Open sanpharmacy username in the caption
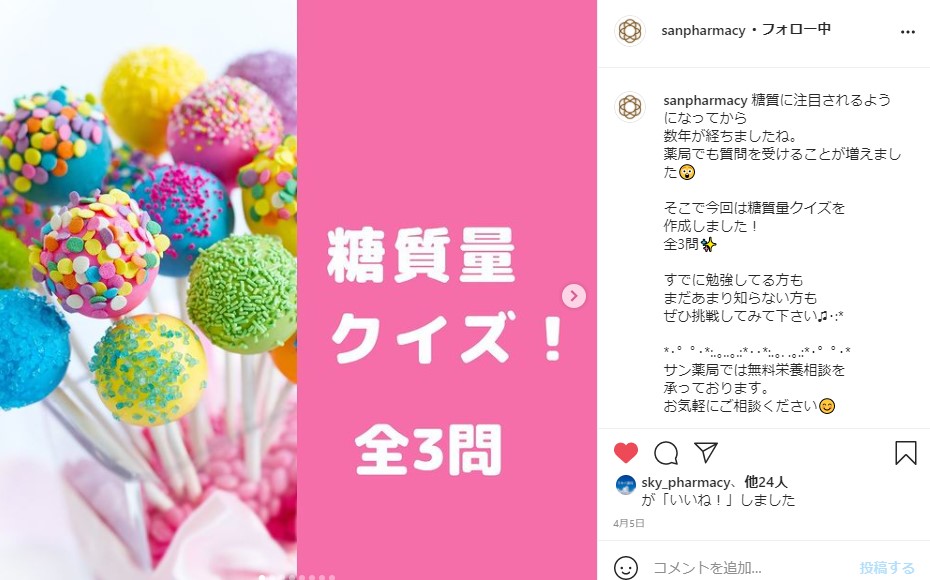 click(x=705, y=100)
